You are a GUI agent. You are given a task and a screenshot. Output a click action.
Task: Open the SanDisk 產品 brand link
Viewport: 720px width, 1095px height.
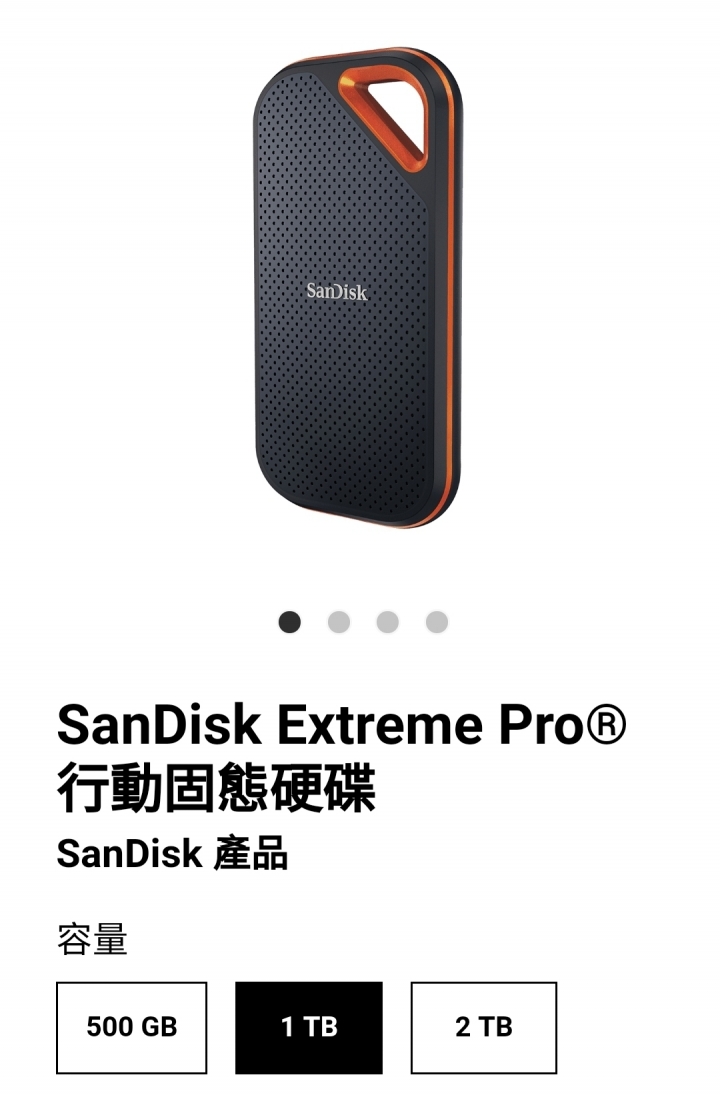pyautogui.click(x=172, y=853)
